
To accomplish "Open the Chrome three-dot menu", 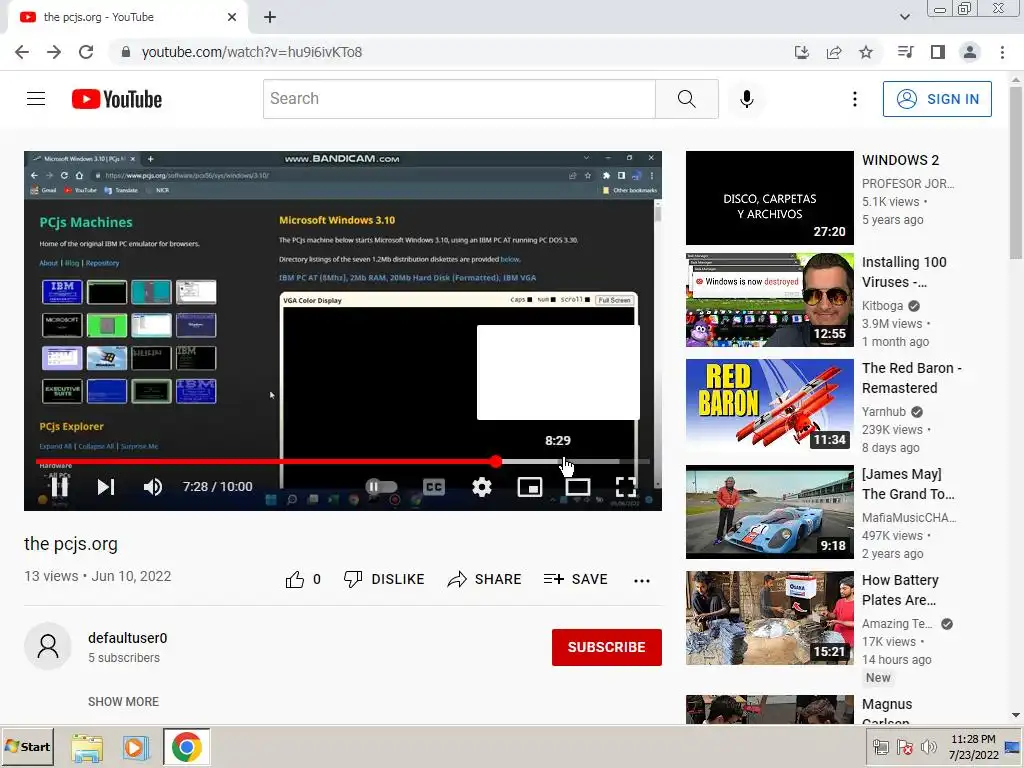I will pos(1002,52).
